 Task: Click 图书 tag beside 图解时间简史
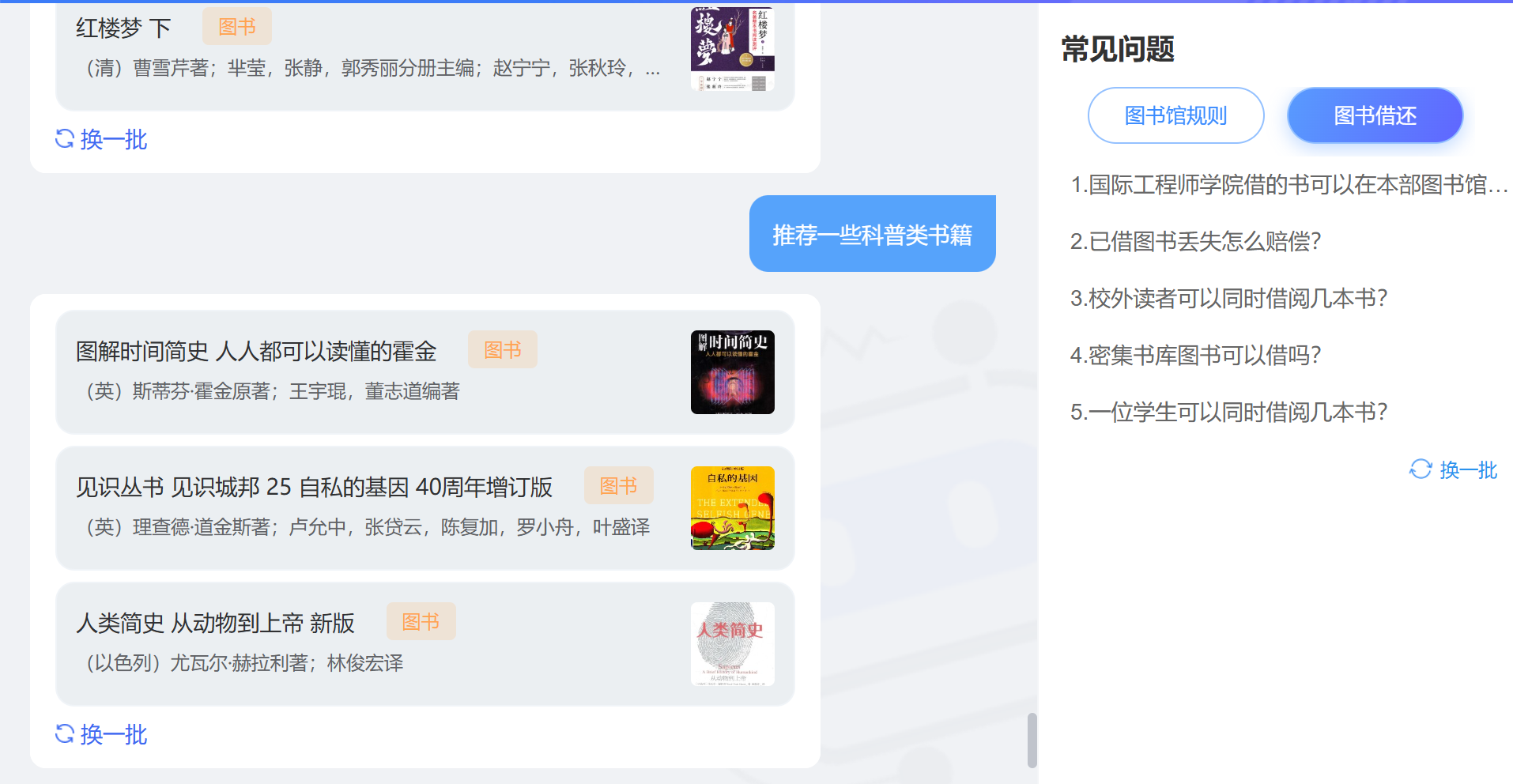click(503, 349)
